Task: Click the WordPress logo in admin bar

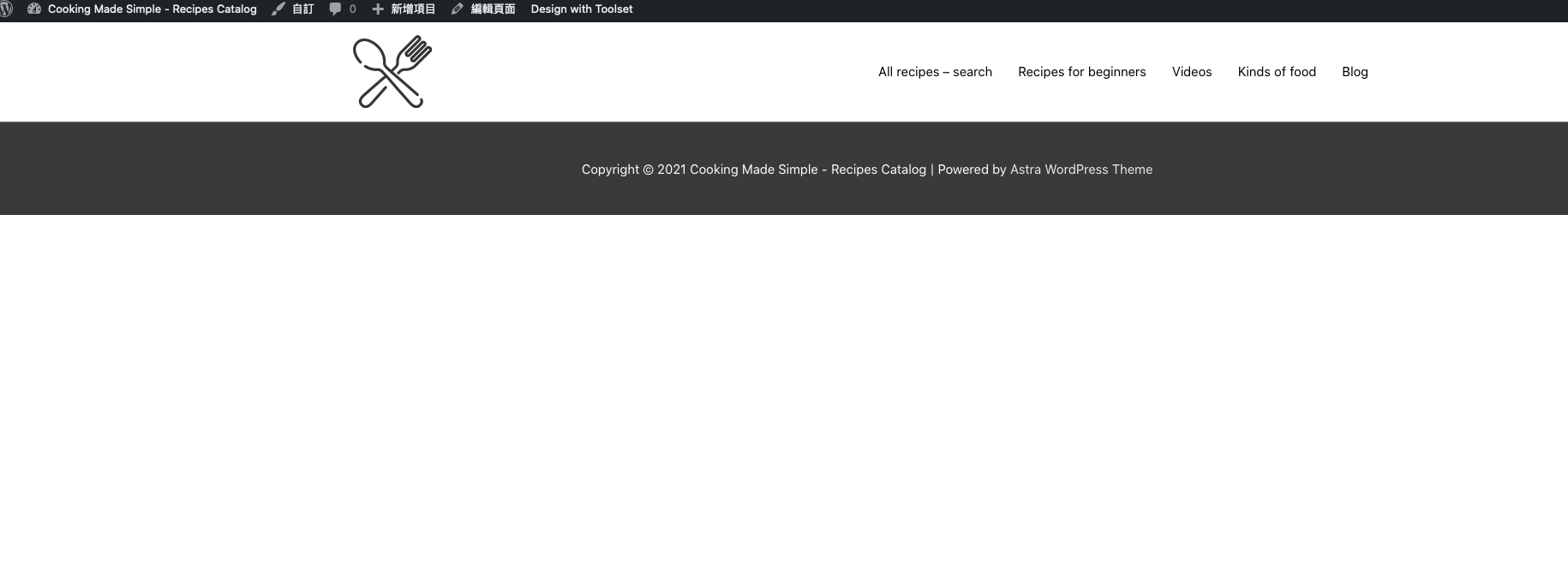Action: coord(5,9)
